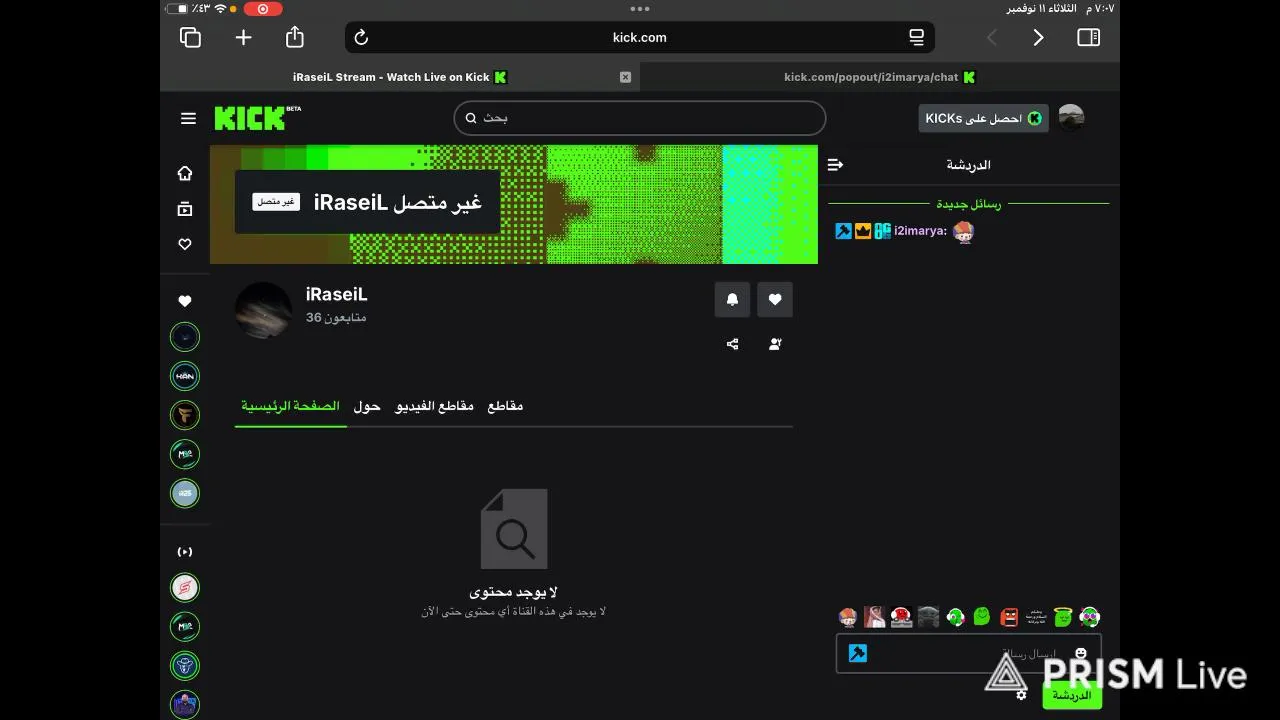The image size is (1280, 720).
Task: Click the red screen recording indicator
Action: (x=263, y=8)
